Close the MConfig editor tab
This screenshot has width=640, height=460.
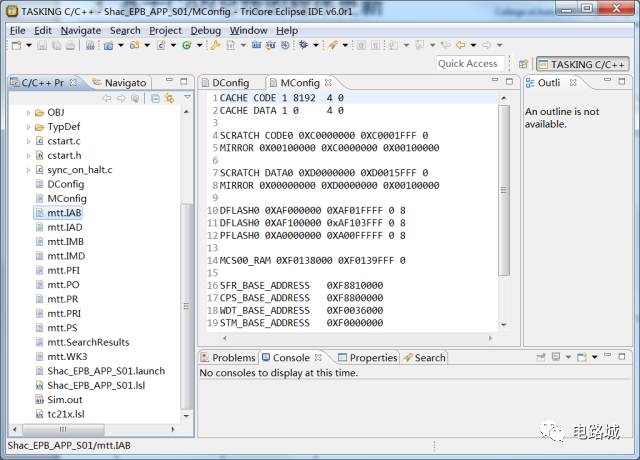328,83
